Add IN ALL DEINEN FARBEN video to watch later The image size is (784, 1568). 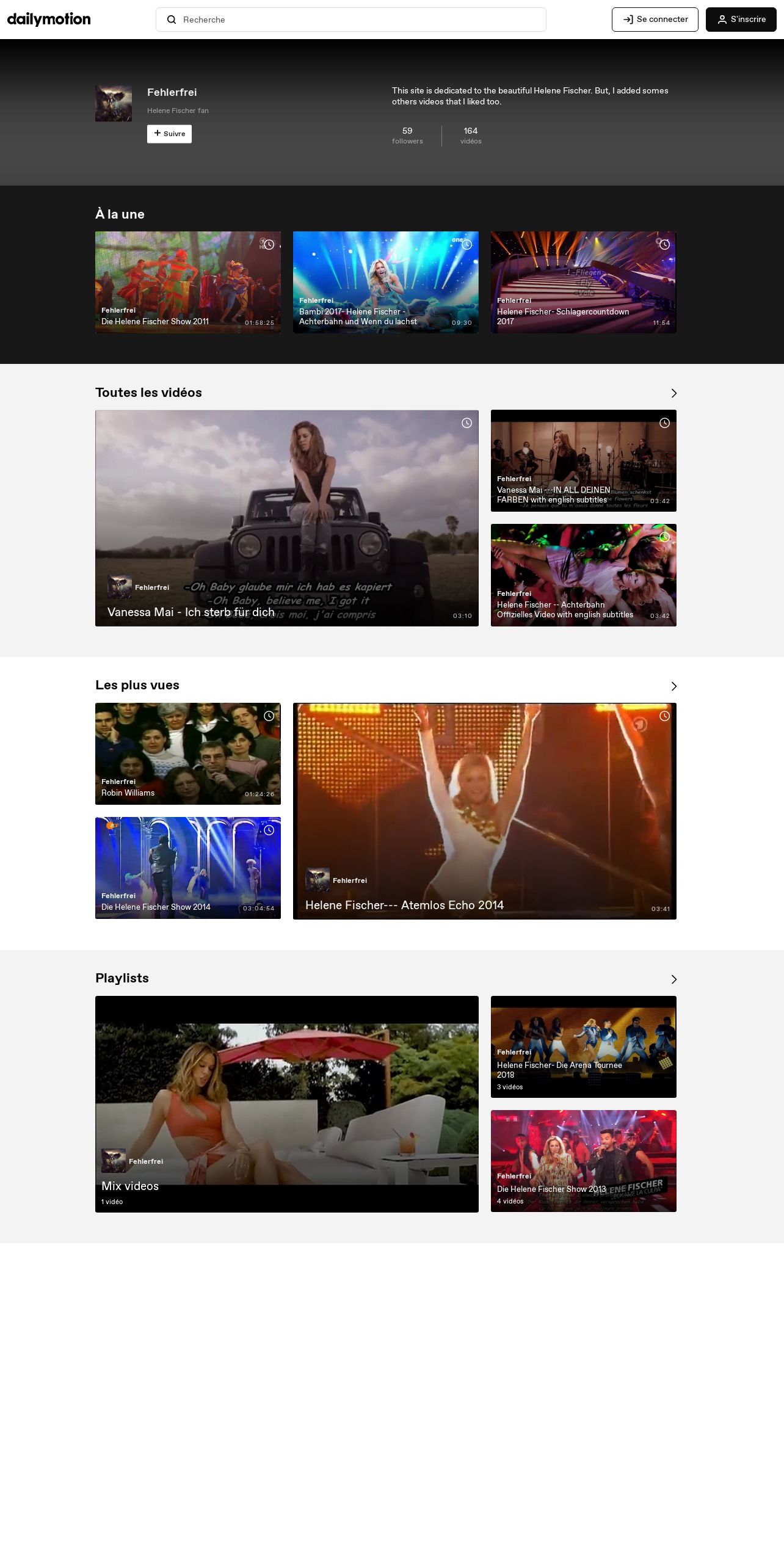664,423
